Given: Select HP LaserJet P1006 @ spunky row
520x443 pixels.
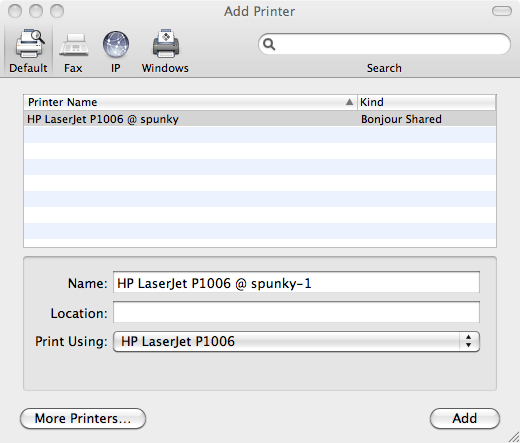Looking at the screenshot, I should (x=260, y=119).
